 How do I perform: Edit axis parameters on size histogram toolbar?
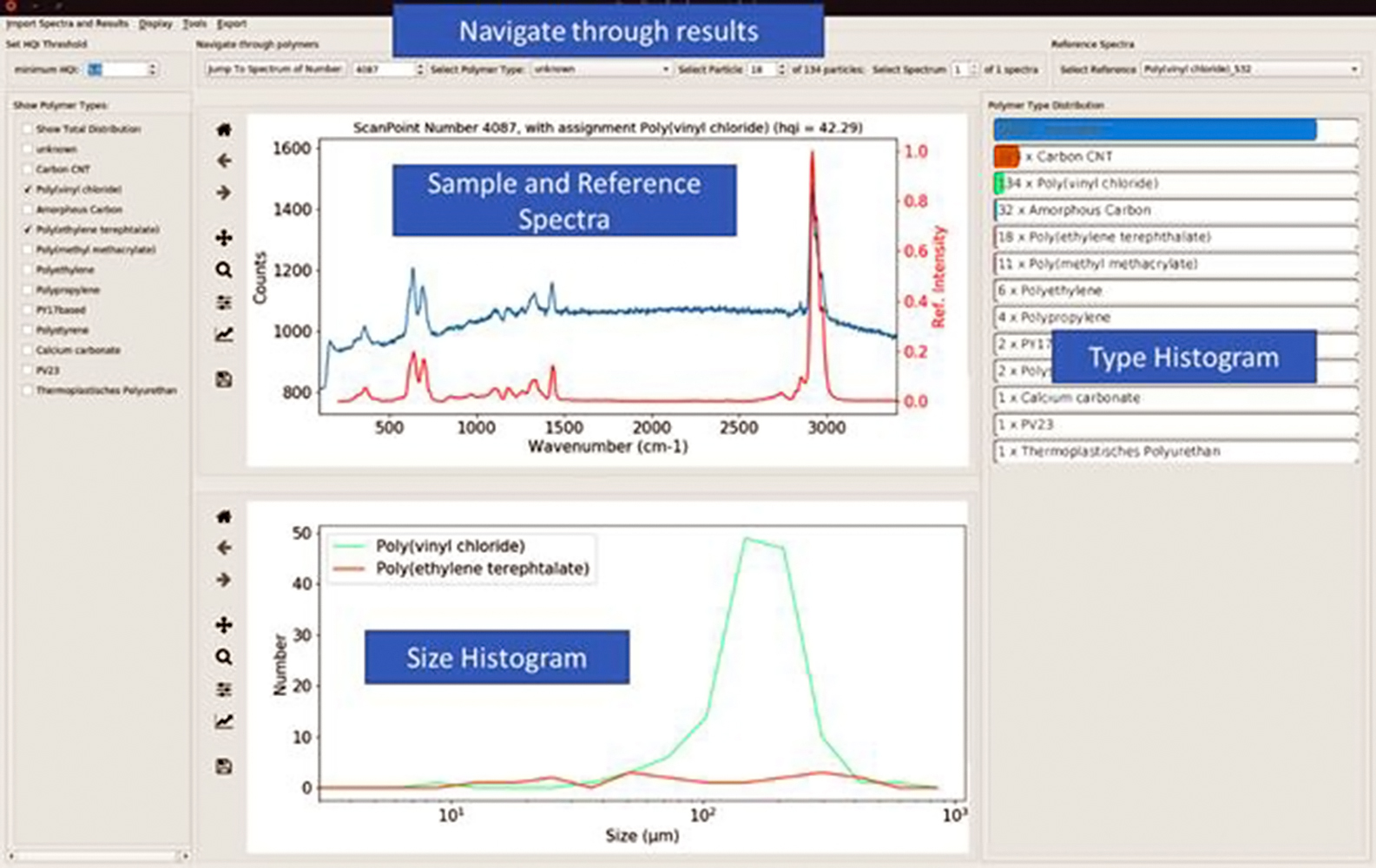[224, 721]
